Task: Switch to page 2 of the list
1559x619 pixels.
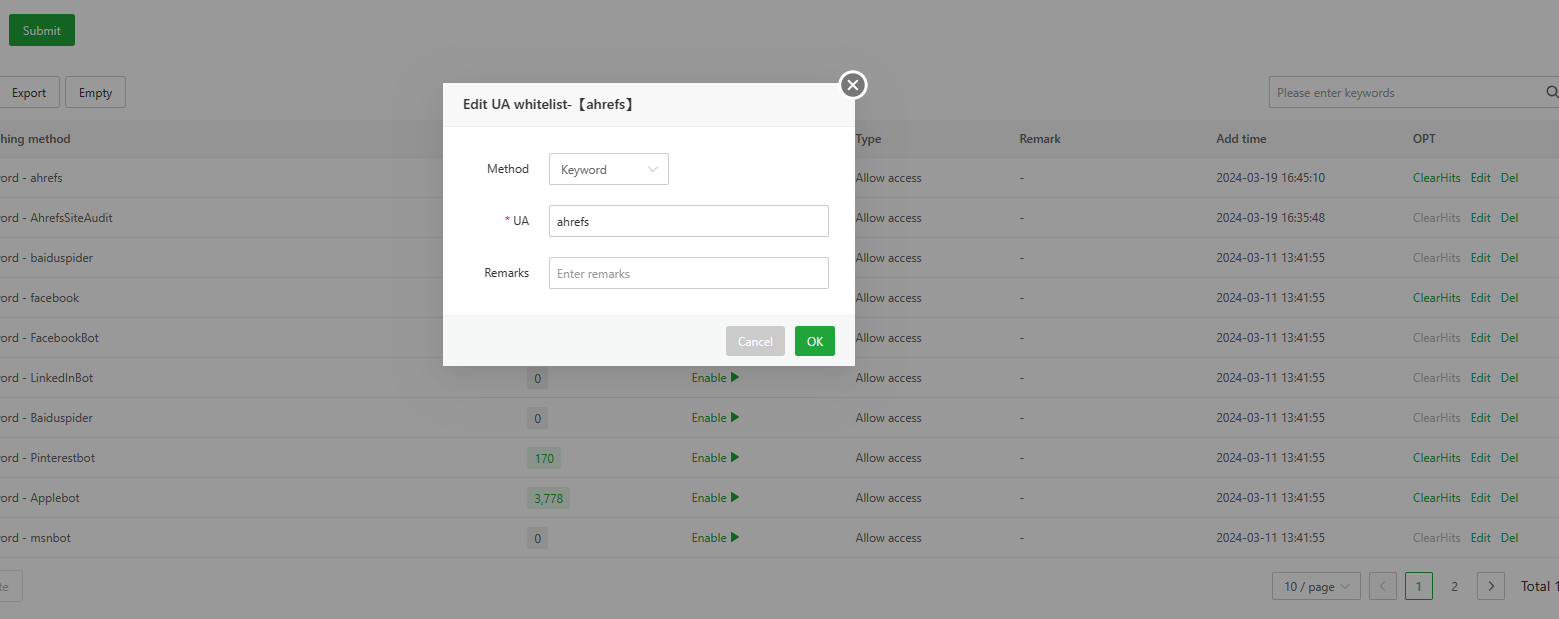Action: click(x=1455, y=586)
